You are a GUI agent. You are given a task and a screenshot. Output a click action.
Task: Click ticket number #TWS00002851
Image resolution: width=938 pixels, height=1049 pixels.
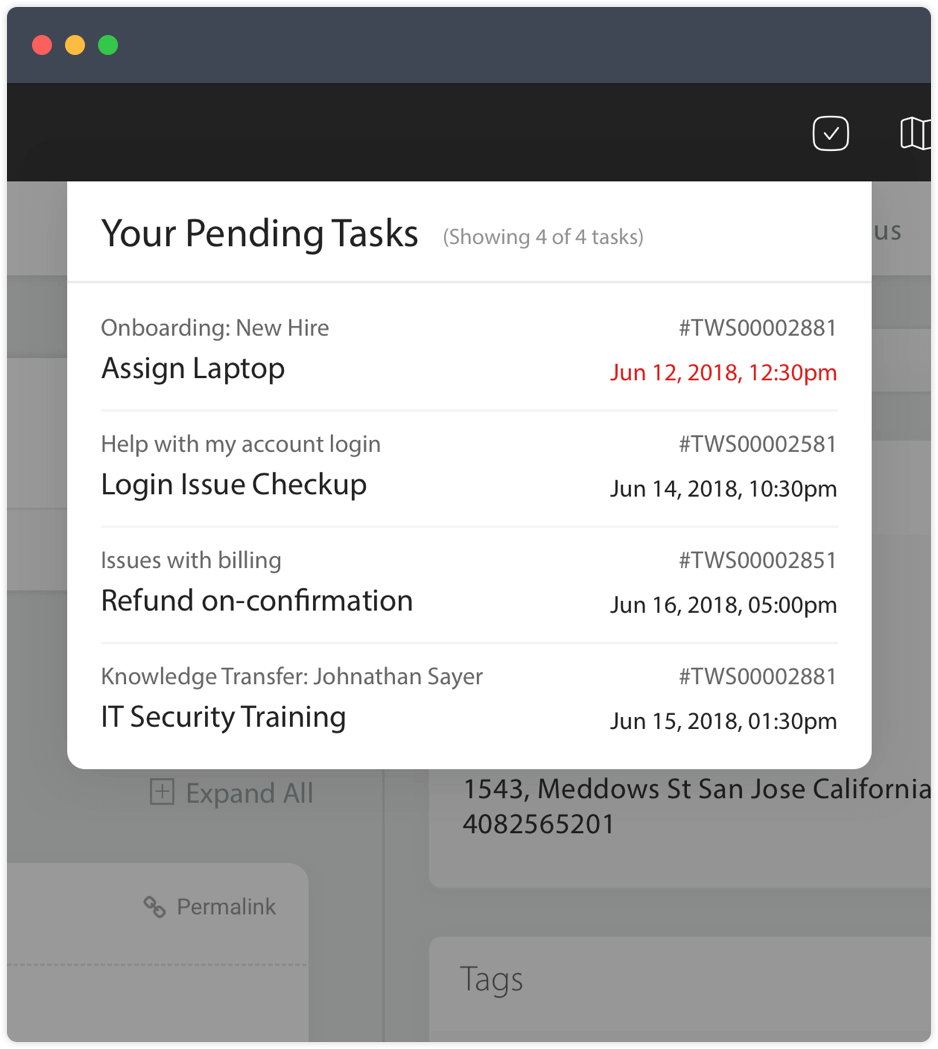757,560
